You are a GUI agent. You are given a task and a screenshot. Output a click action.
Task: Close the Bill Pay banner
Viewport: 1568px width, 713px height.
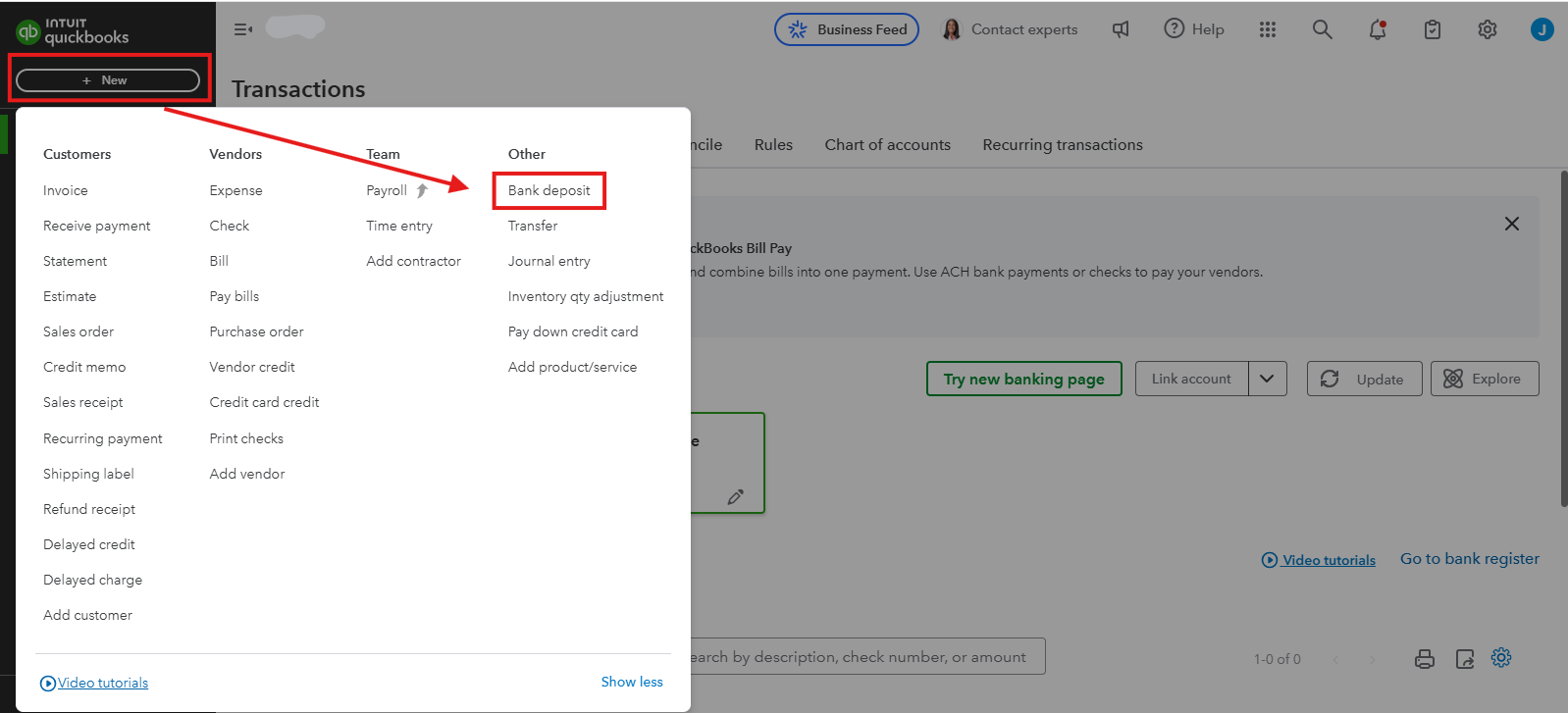coord(1512,224)
